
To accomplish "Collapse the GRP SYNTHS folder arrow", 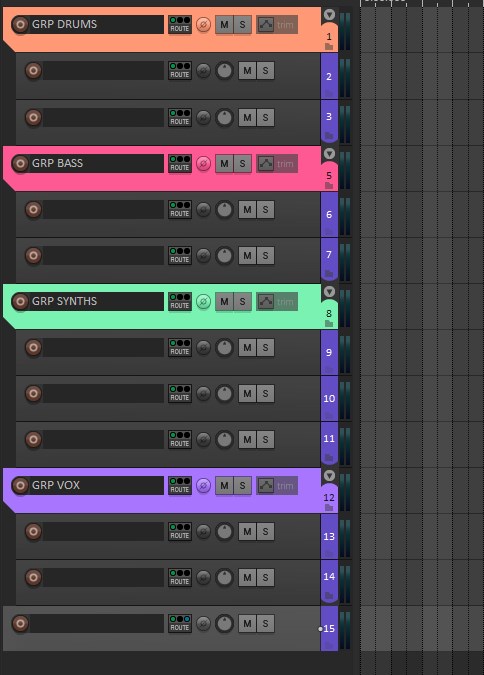I will 329,292.
